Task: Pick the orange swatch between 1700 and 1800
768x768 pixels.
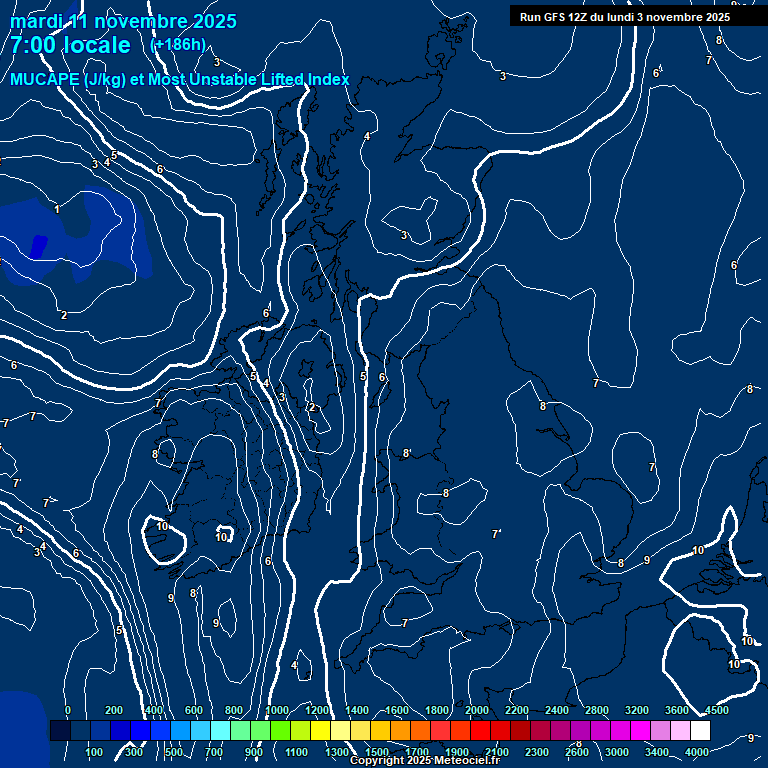Action: click(x=420, y=730)
